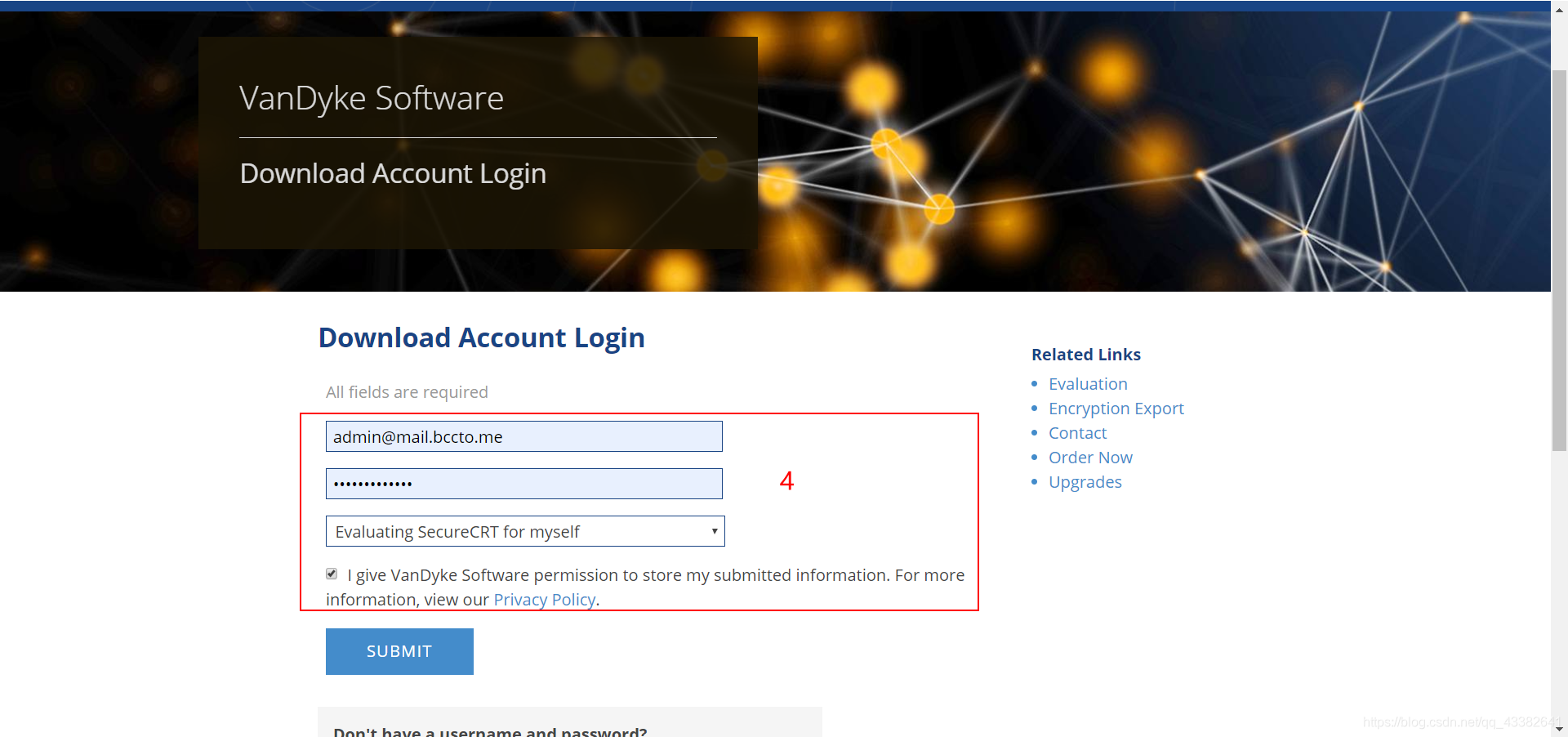The image size is (1568, 737).
Task: Click the 'All fields are required' note
Action: pos(407,392)
